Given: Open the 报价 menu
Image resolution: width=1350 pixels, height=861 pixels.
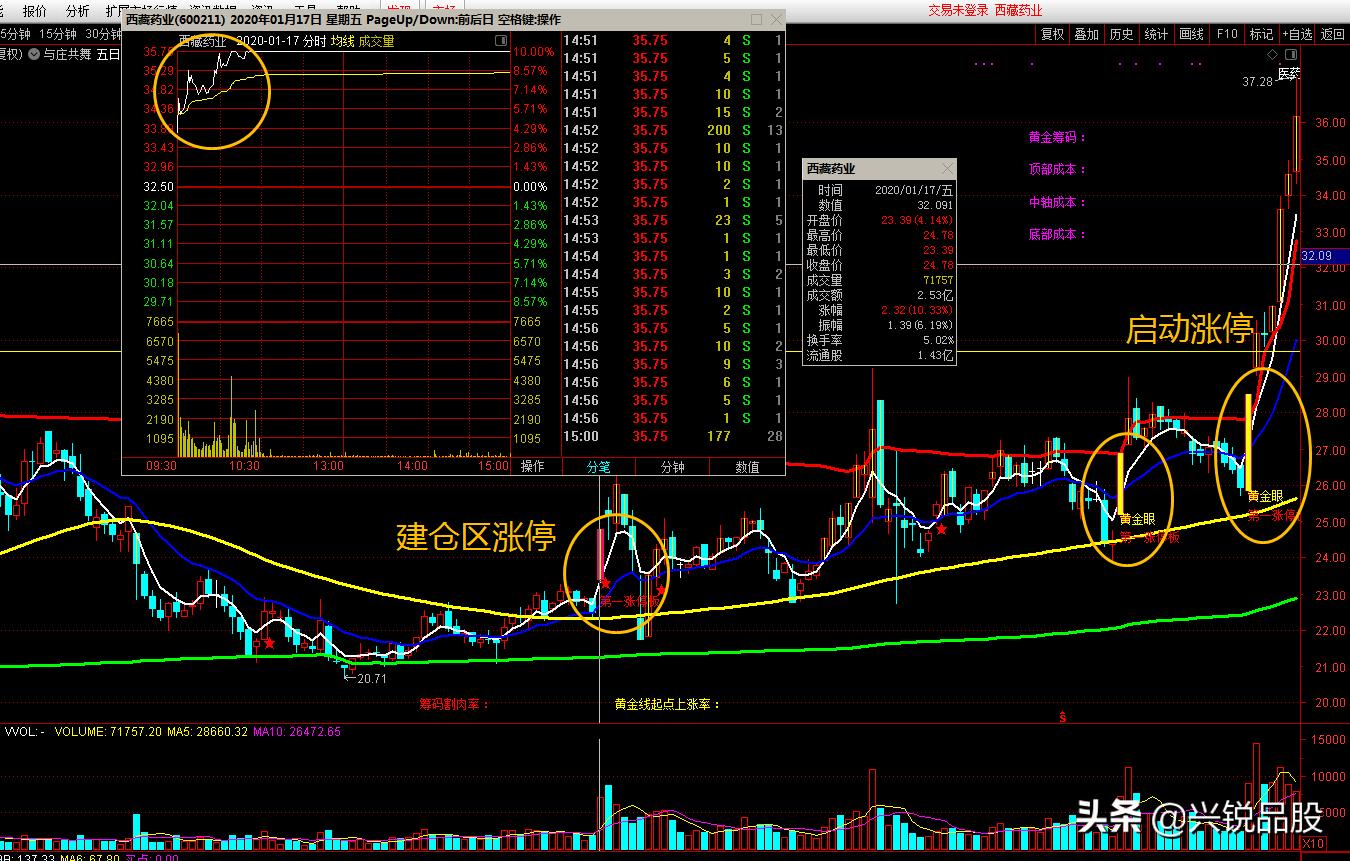Looking at the screenshot, I should [34, 10].
